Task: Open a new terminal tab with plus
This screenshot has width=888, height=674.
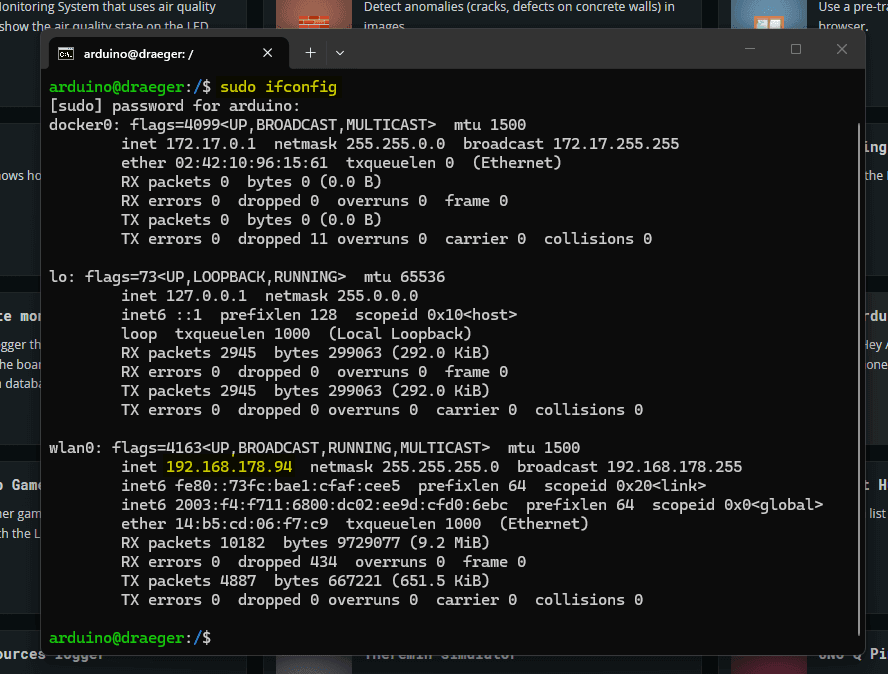Action: pyautogui.click(x=310, y=52)
